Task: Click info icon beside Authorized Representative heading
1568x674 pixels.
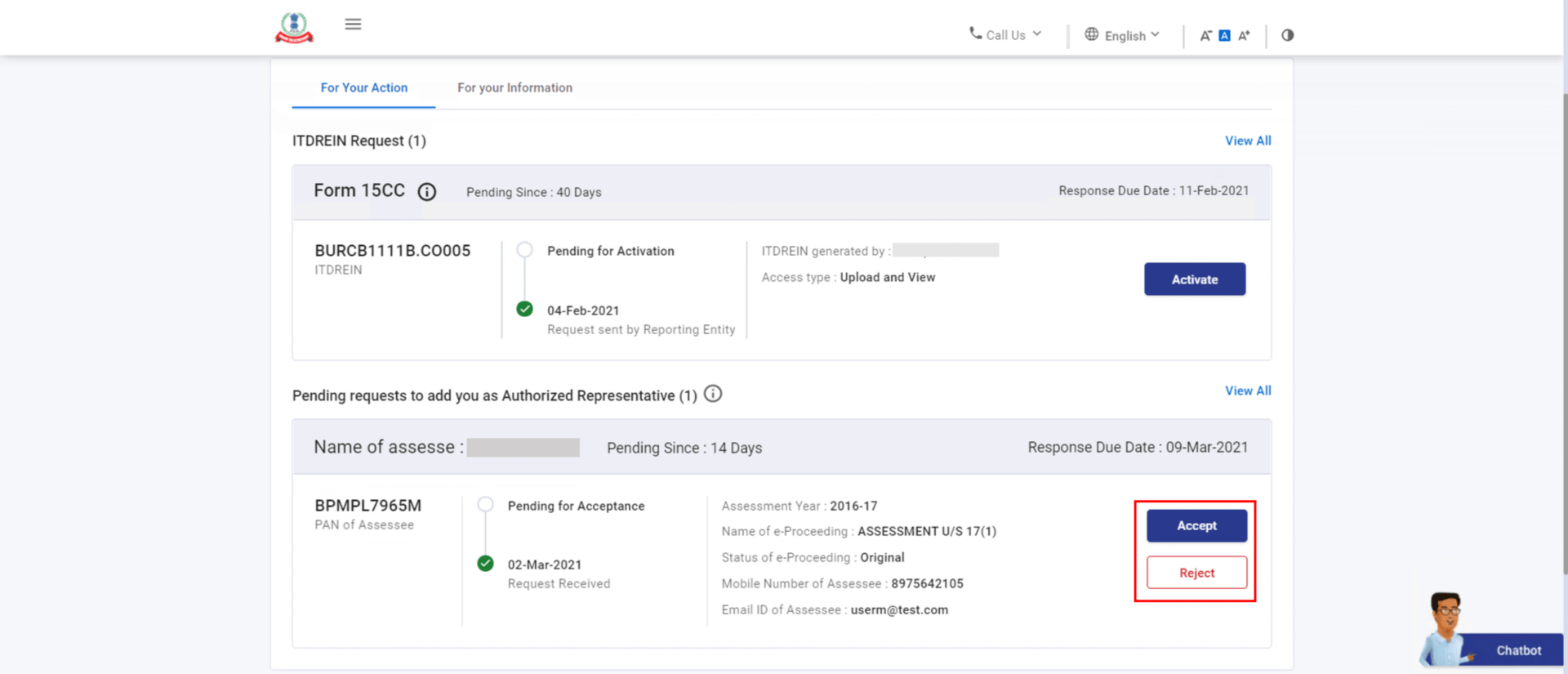Action: (x=713, y=395)
